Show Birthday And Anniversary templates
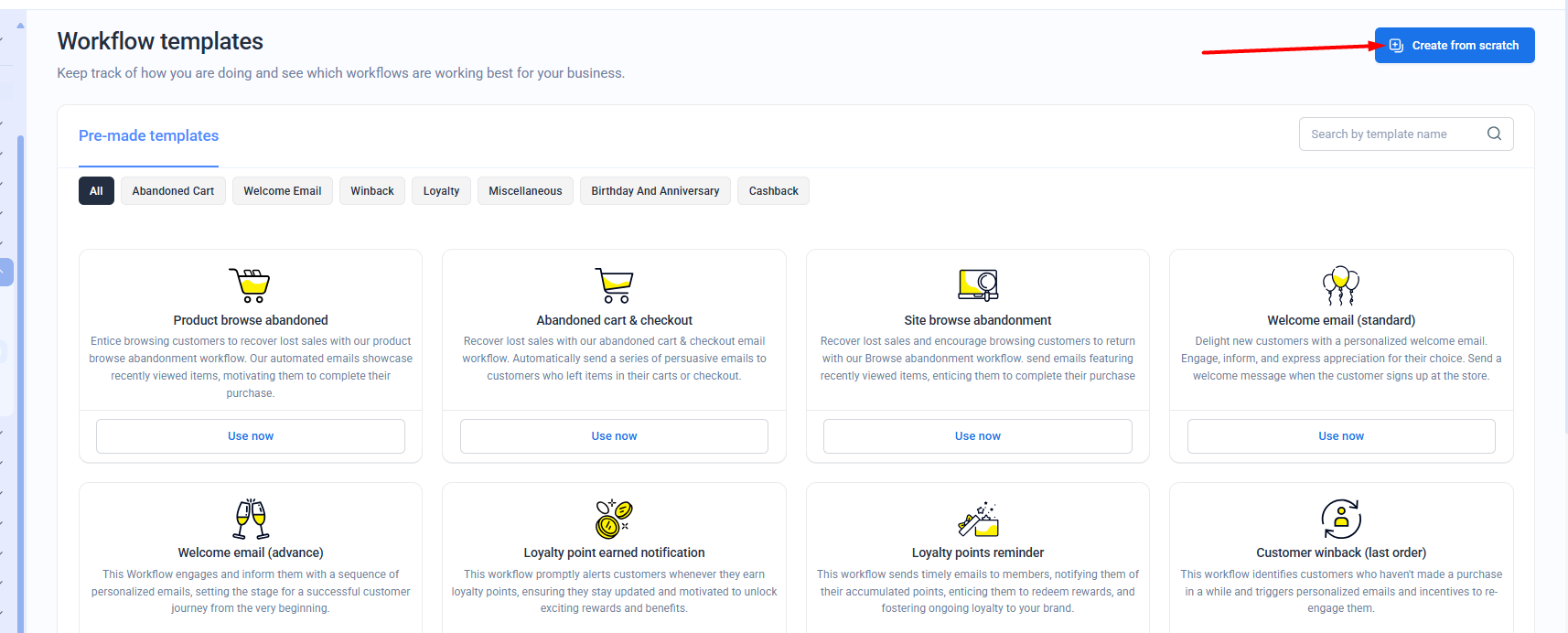Image resolution: width=1568 pixels, height=633 pixels. click(x=655, y=191)
